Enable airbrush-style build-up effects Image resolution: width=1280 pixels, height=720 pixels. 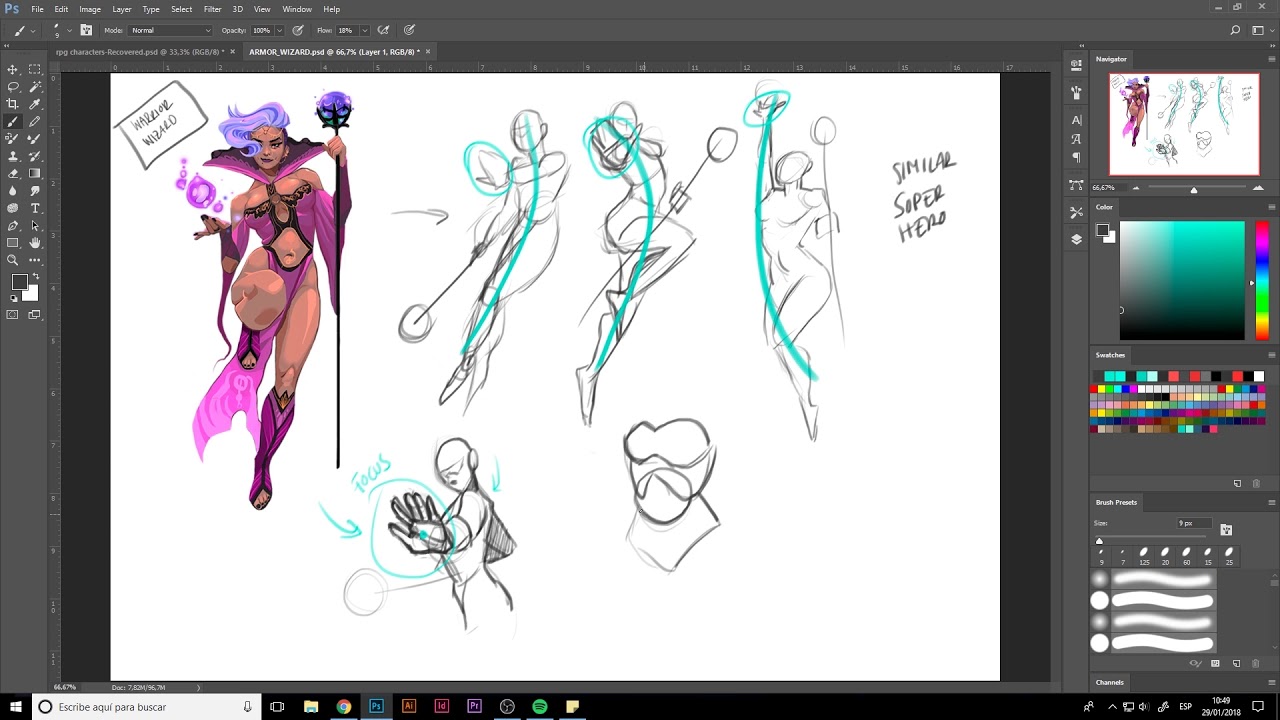[383, 30]
